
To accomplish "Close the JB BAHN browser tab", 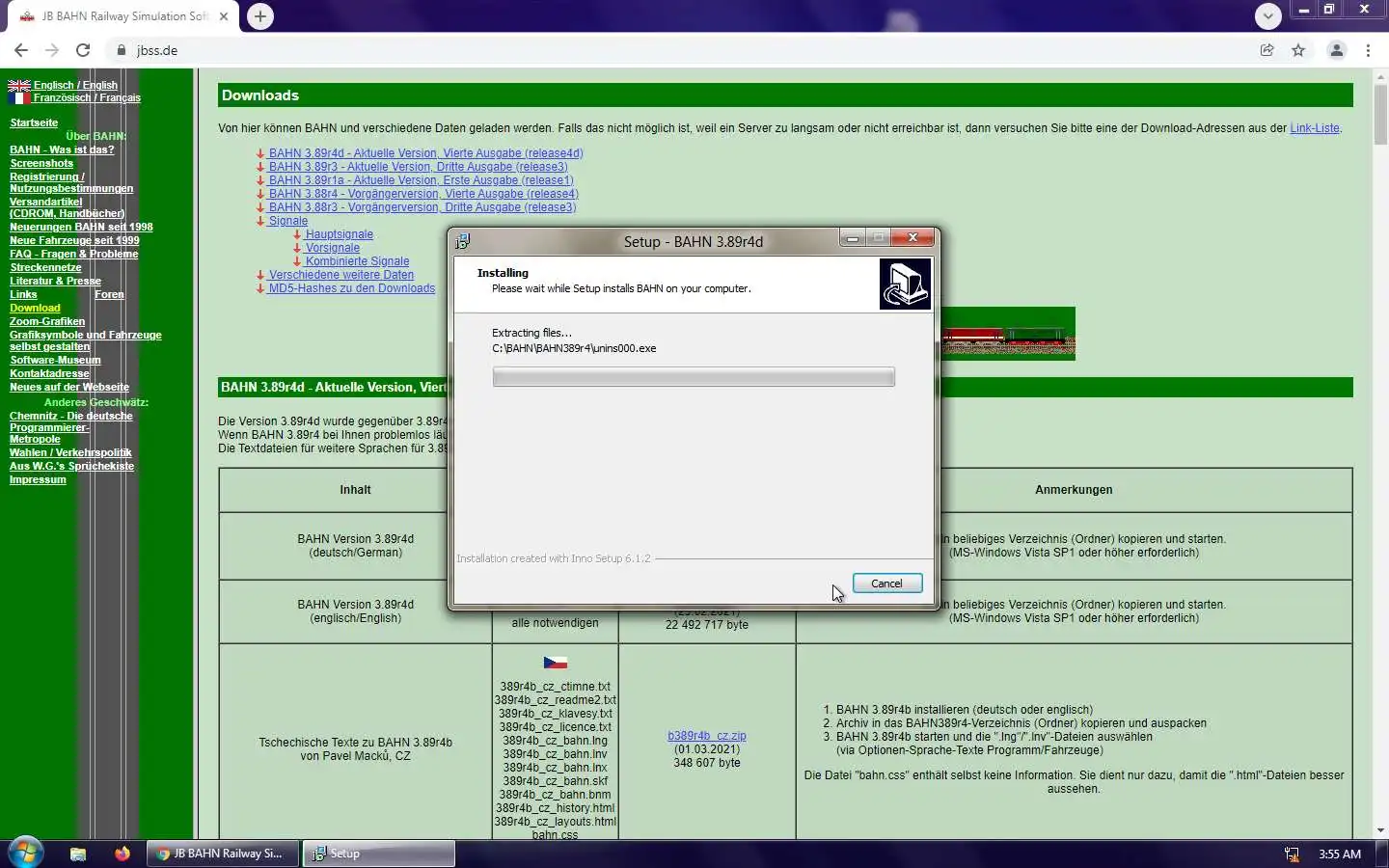I will (224, 16).
